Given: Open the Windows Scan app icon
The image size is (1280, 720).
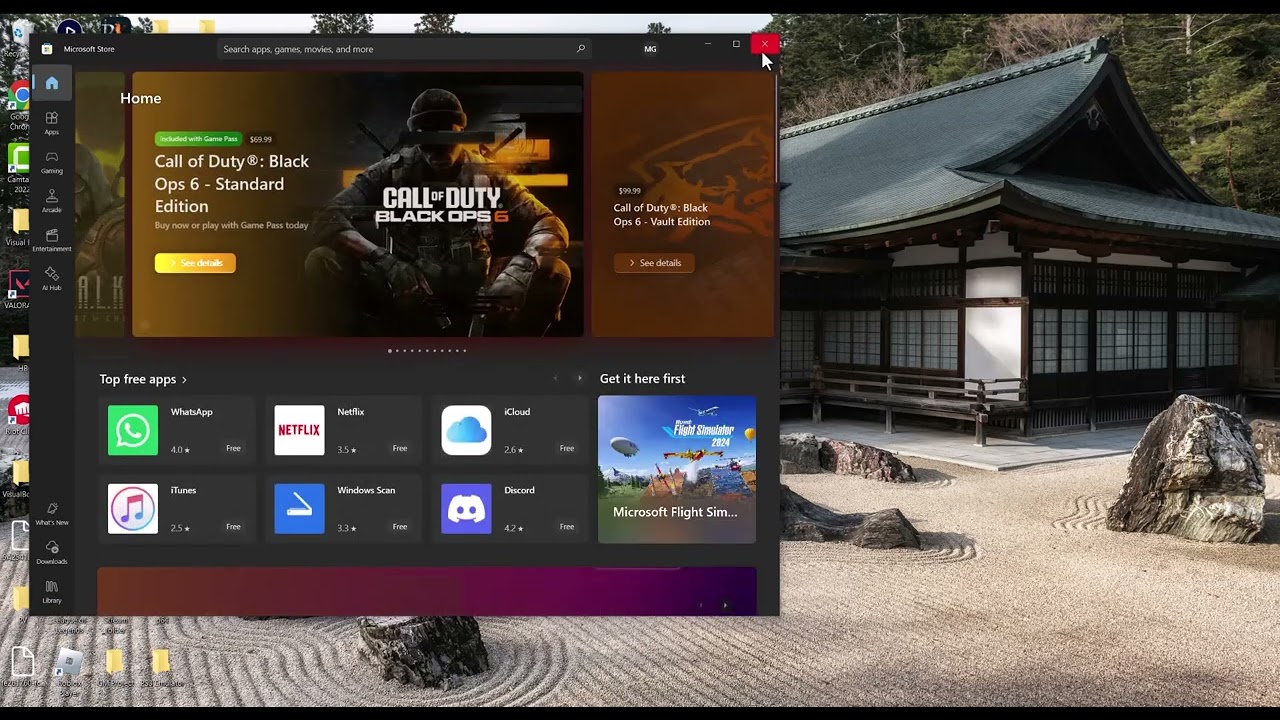Looking at the screenshot, I should 299,508.
